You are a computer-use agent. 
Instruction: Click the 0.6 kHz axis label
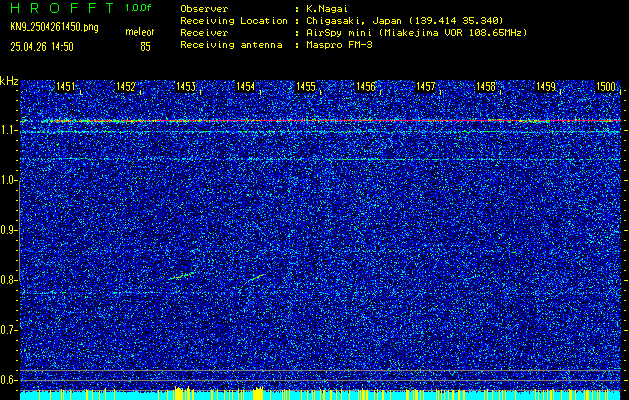click(x=9, y=380)
